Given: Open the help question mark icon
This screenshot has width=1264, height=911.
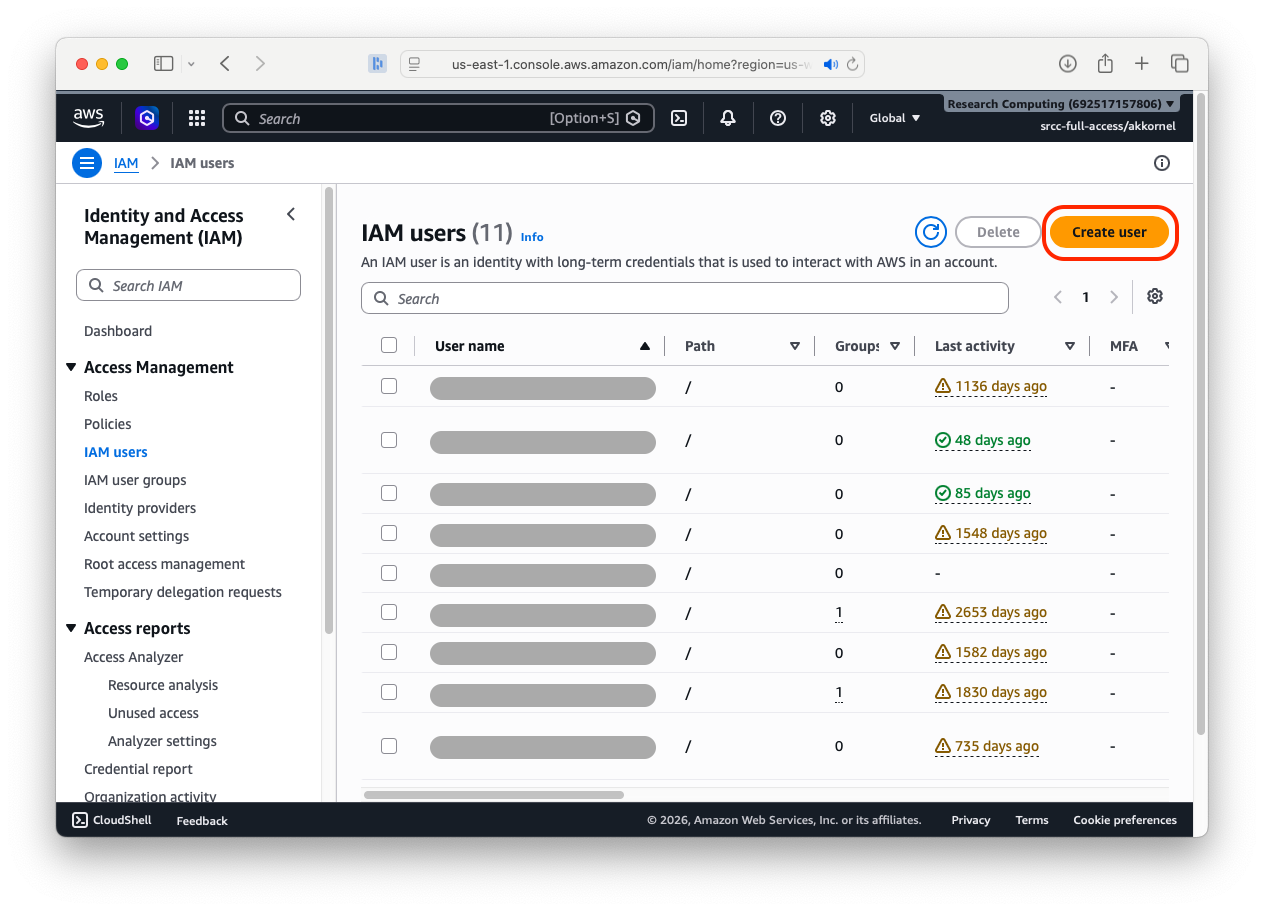Looking at the screenshot, I should pos(778,118).
